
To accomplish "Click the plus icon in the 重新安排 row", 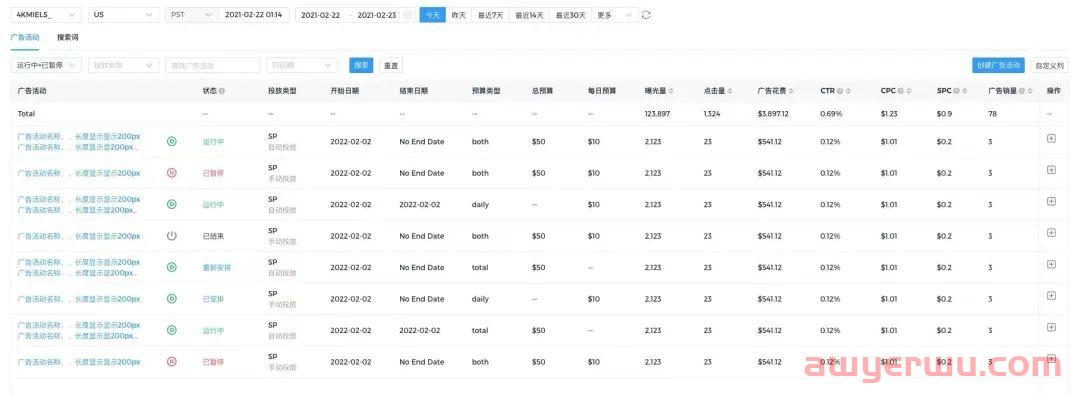I will click(x=1051, y=264).
